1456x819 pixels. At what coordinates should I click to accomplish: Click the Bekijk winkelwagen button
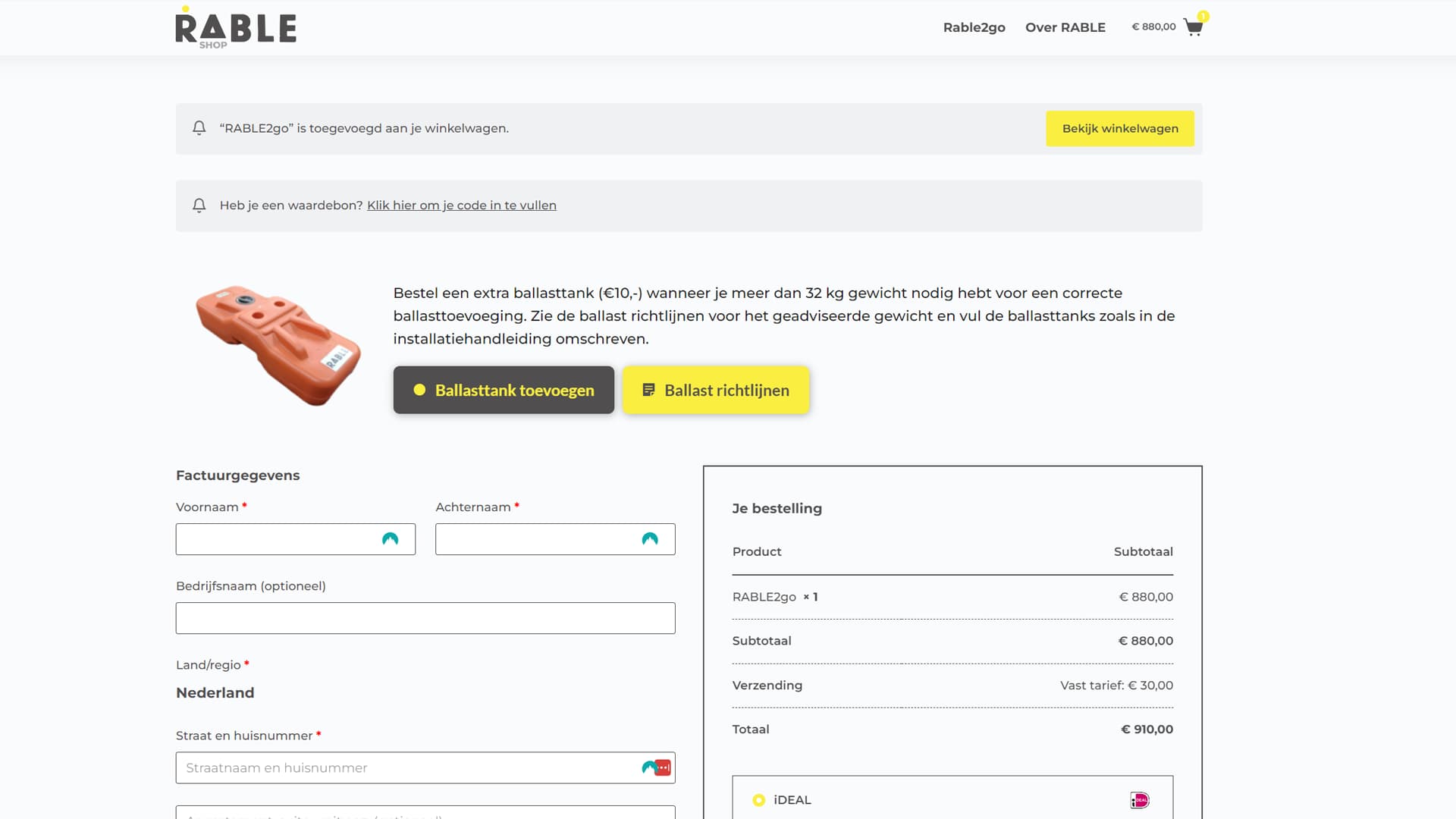pyautogui.click(x=1119, y=129)
